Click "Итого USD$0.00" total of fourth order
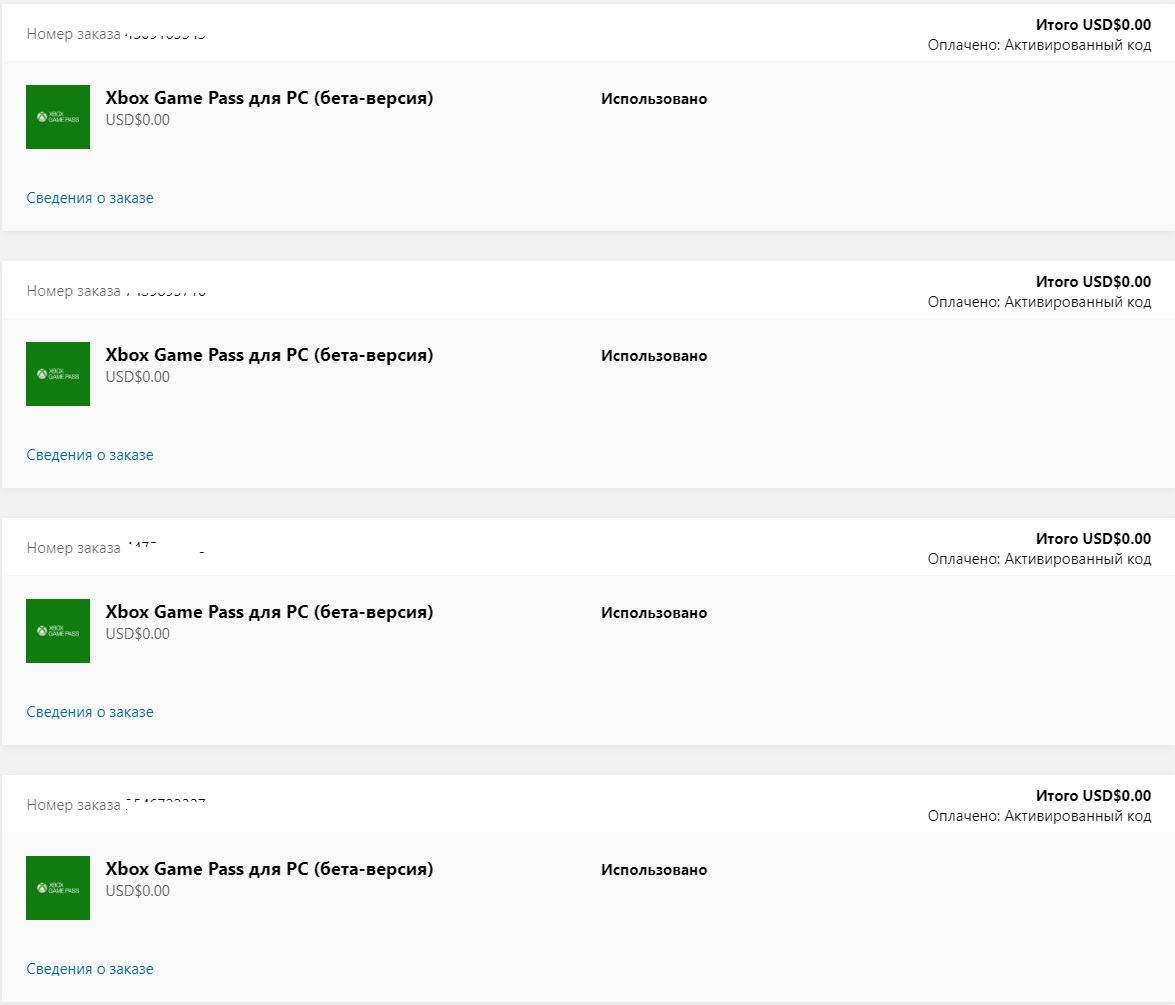 click(1093, 796)
